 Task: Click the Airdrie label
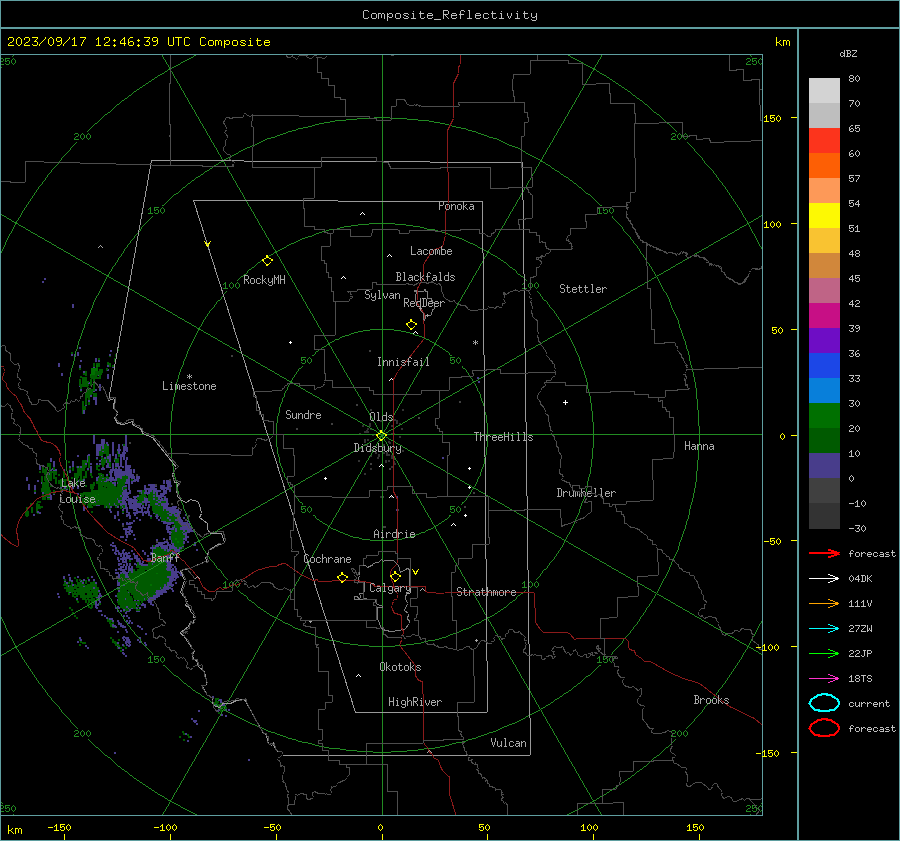(394, 534)
